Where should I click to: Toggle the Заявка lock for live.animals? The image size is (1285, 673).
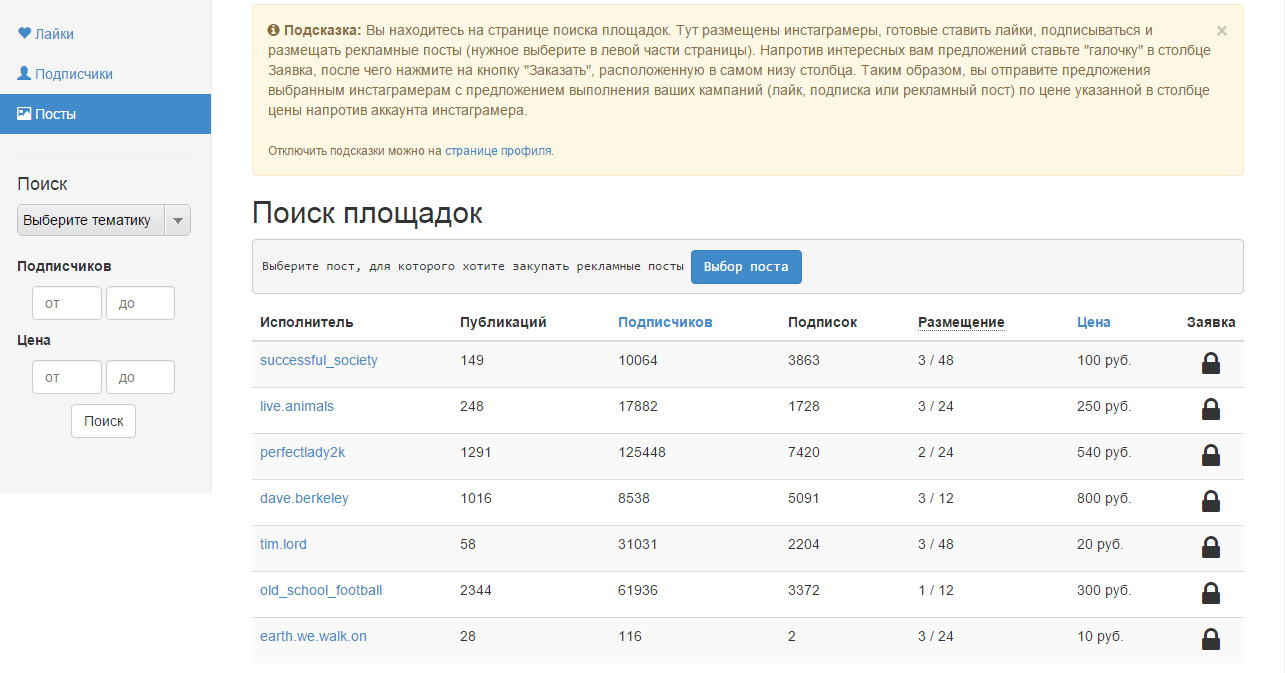1211,409
